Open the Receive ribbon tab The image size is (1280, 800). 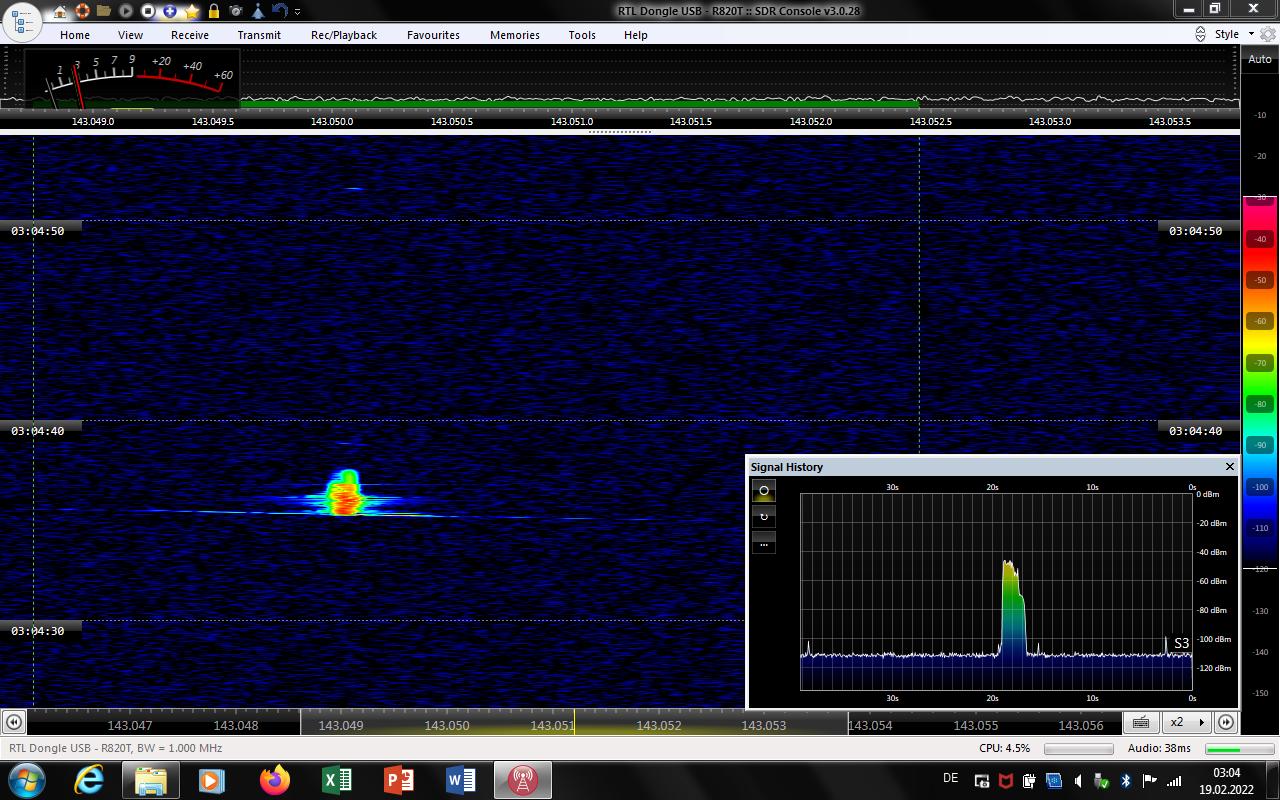(190, 35)
